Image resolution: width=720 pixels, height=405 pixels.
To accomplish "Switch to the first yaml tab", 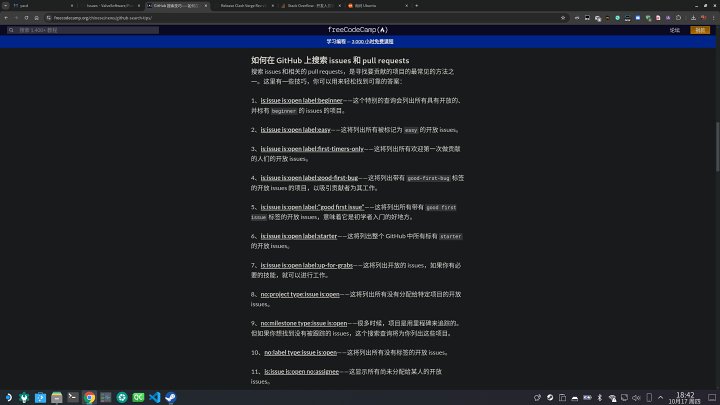I will pyautogui.click(x=42, y=6).
